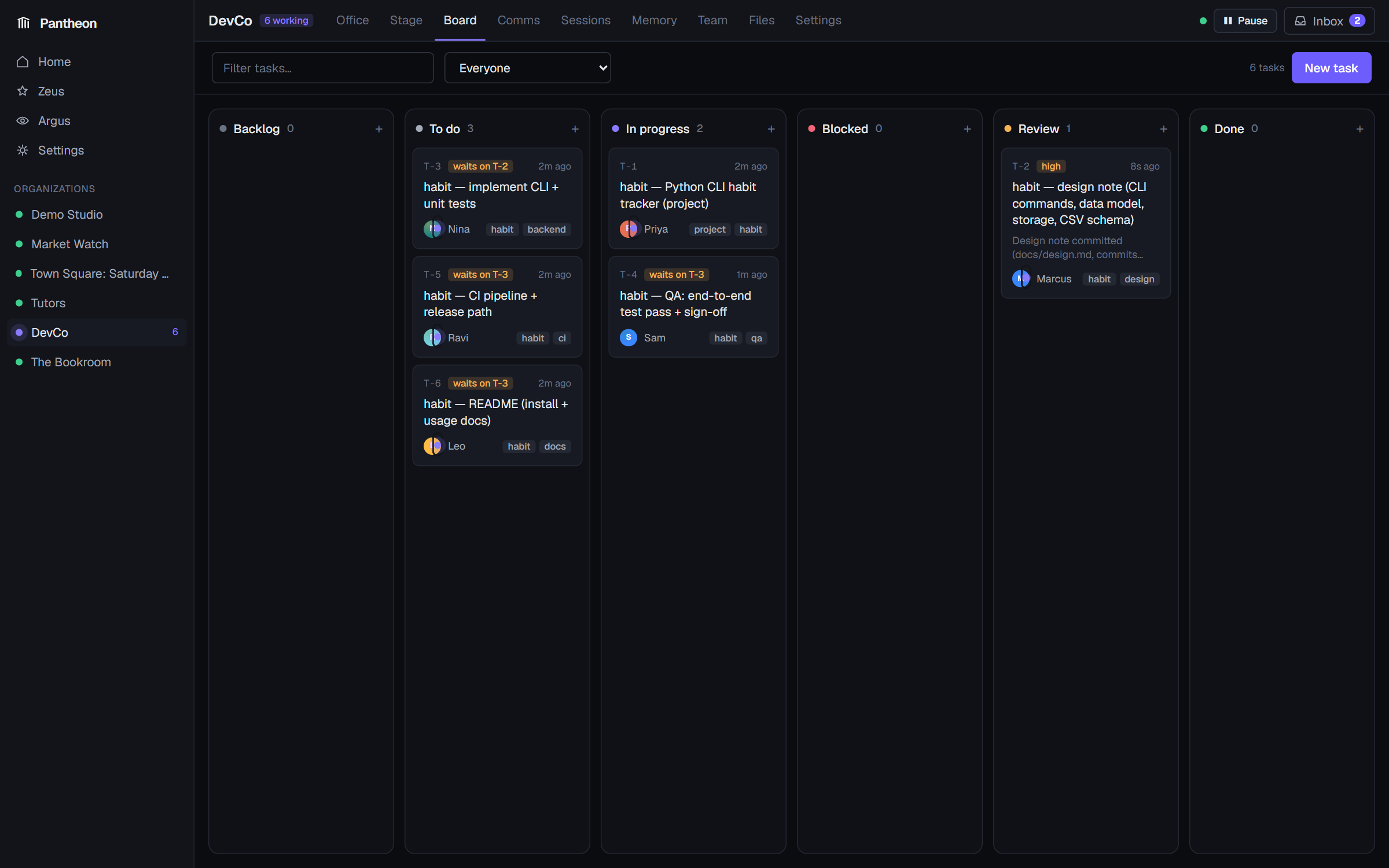Pause the DevCo organization
Screen dimensions: 1389x868
coord(1245,21)
